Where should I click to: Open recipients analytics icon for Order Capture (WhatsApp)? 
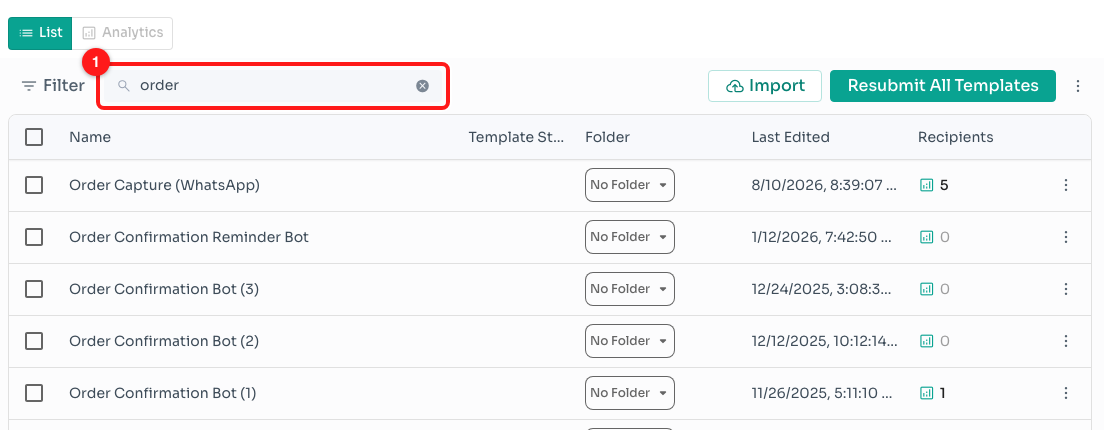[x=927, y=185]
